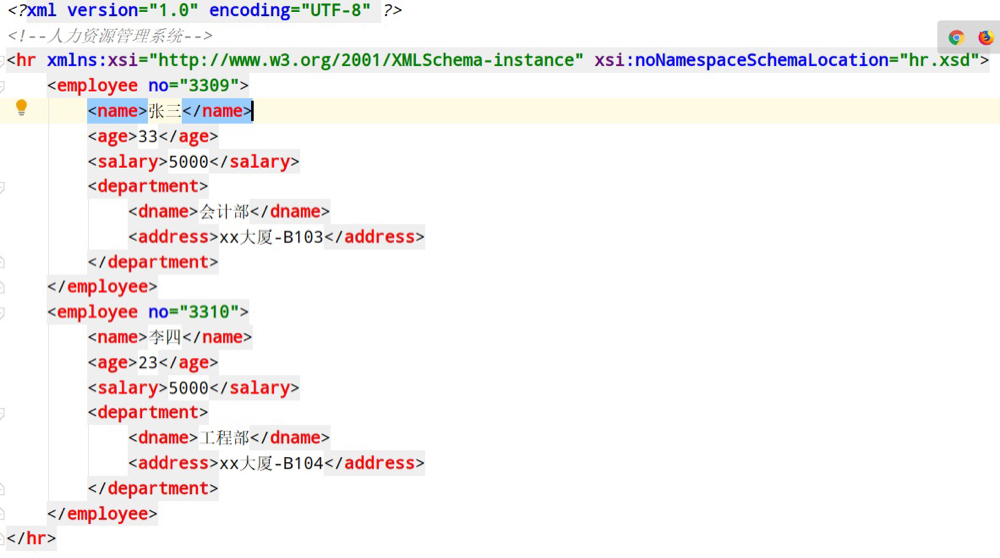Click the age value 23
The height and width of the screenshot is (558, 1000).
point(148,363)
